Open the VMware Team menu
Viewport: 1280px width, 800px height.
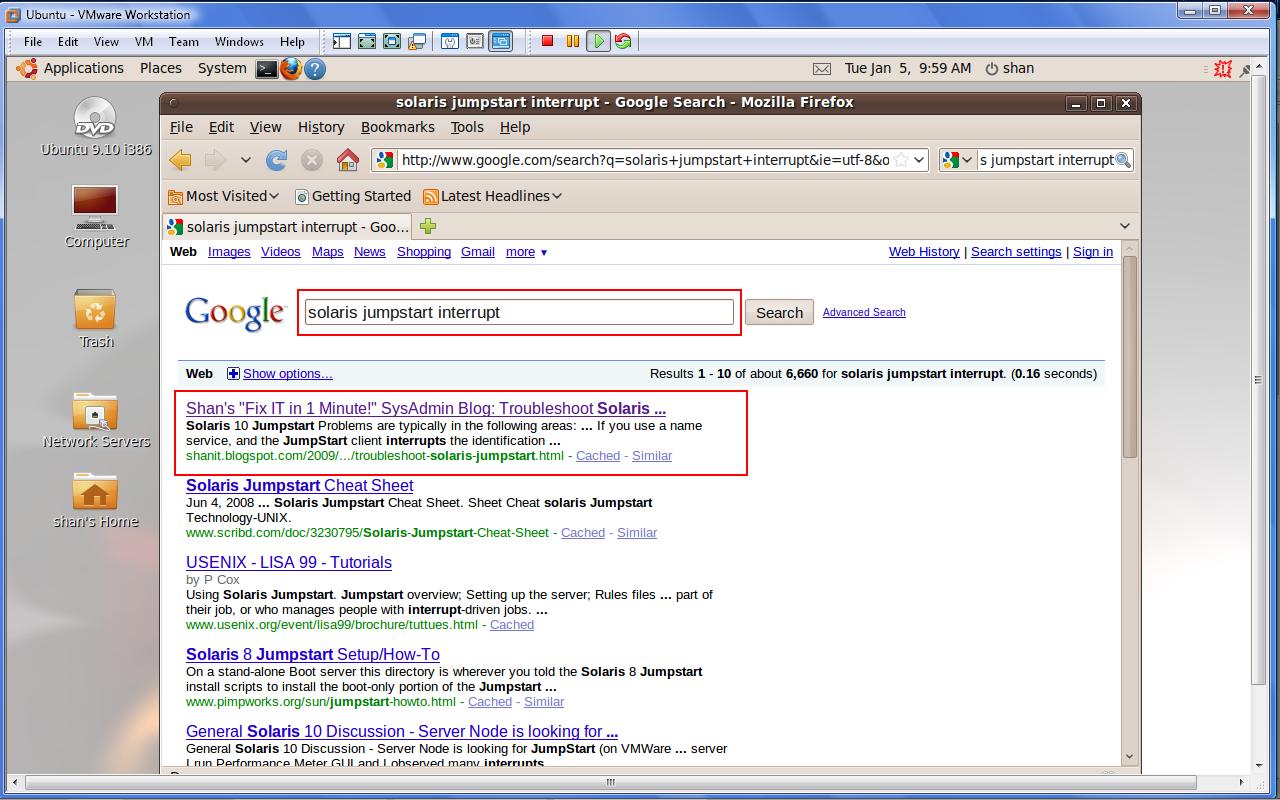(183, 42)
